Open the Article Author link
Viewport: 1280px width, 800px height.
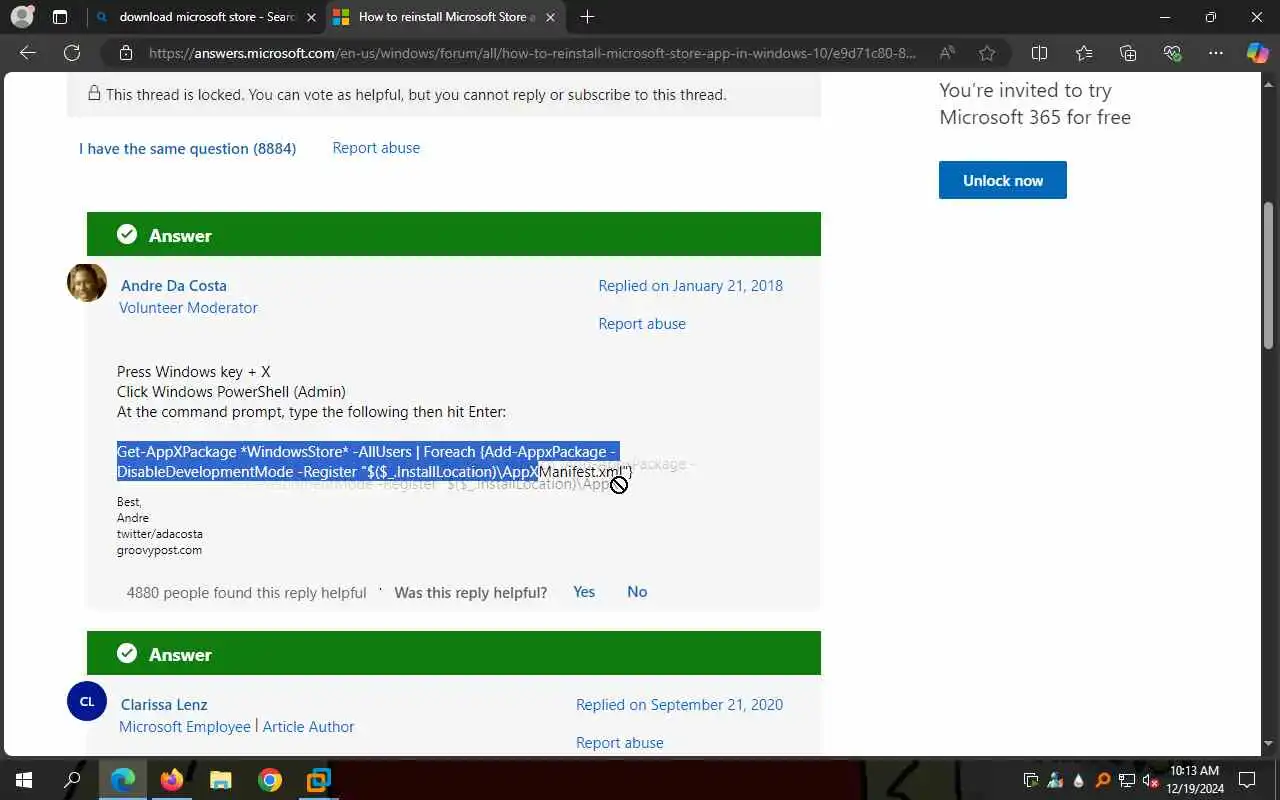point(308,726)
